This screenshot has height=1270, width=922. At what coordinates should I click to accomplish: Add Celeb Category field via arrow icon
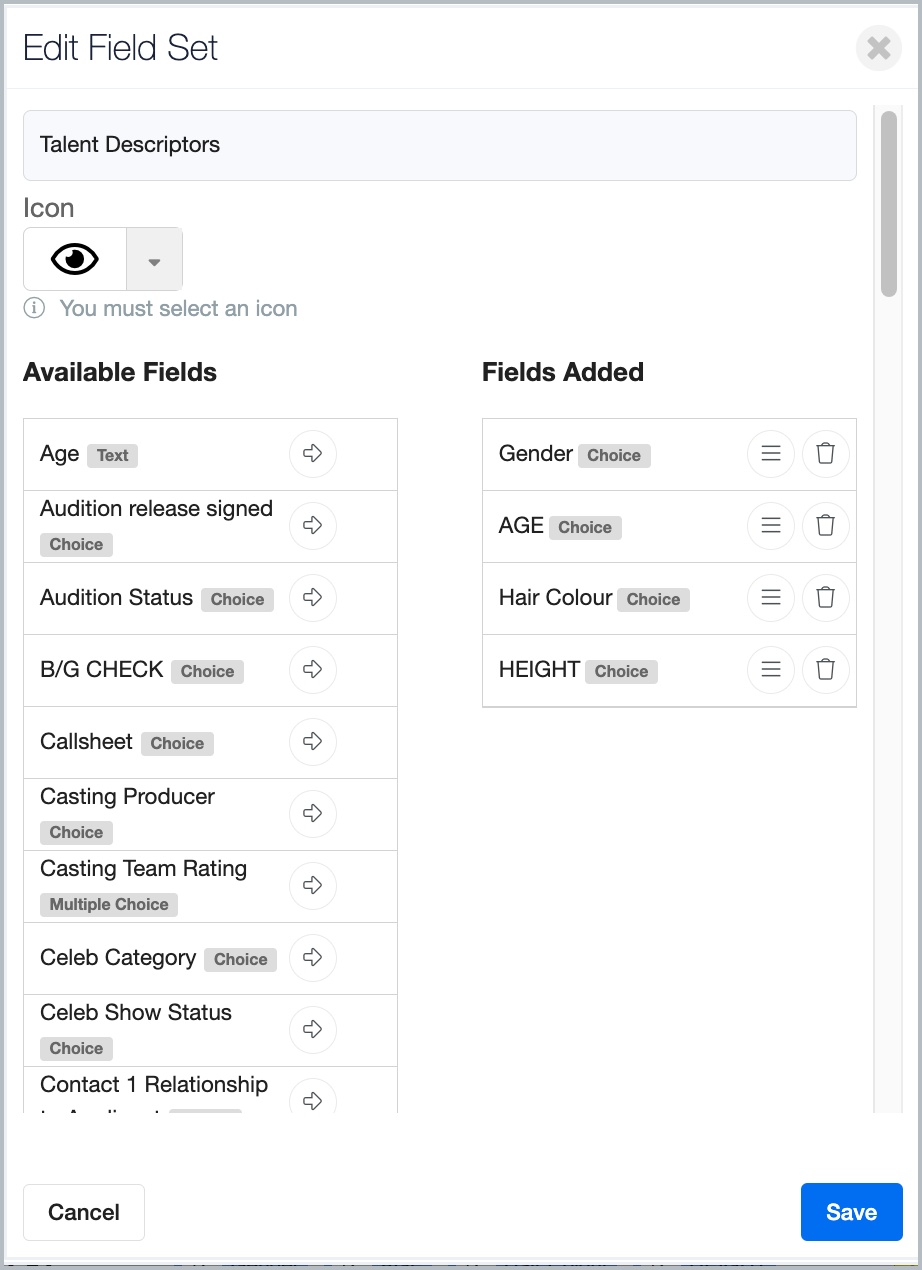click(x=313, y=958)
